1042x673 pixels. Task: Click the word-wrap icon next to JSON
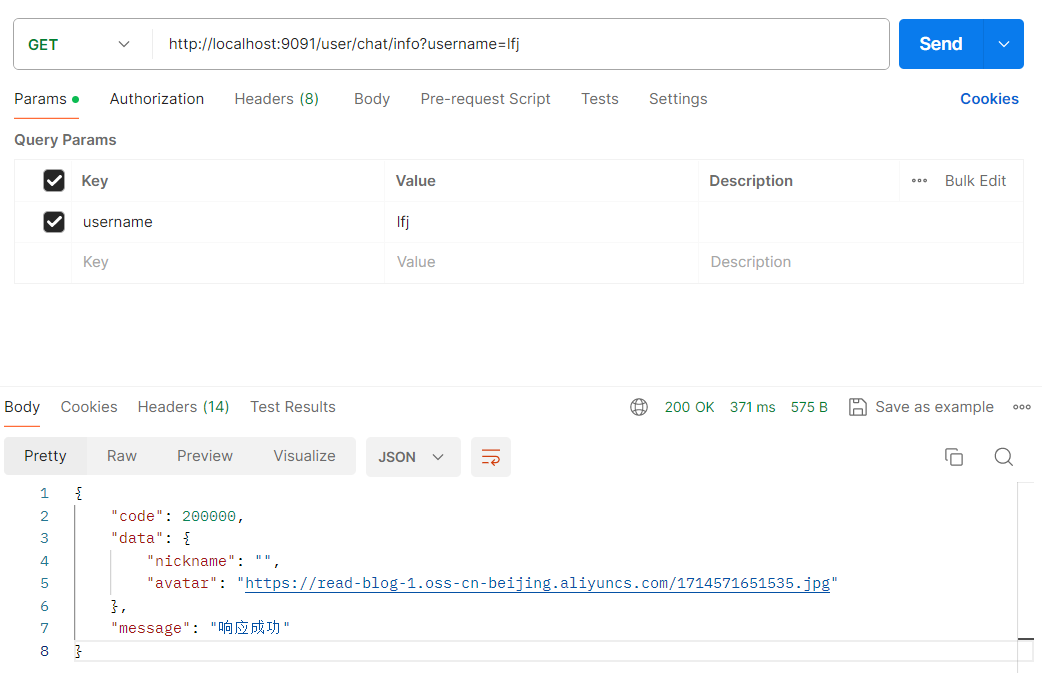490,457
